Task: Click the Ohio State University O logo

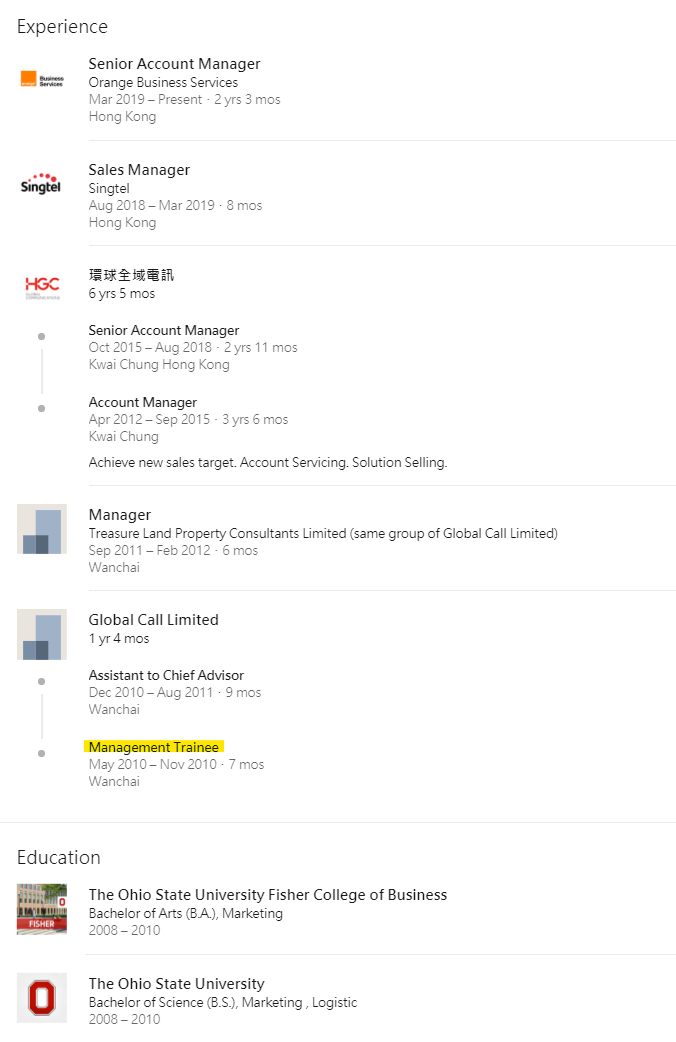Action: [42, 997]
